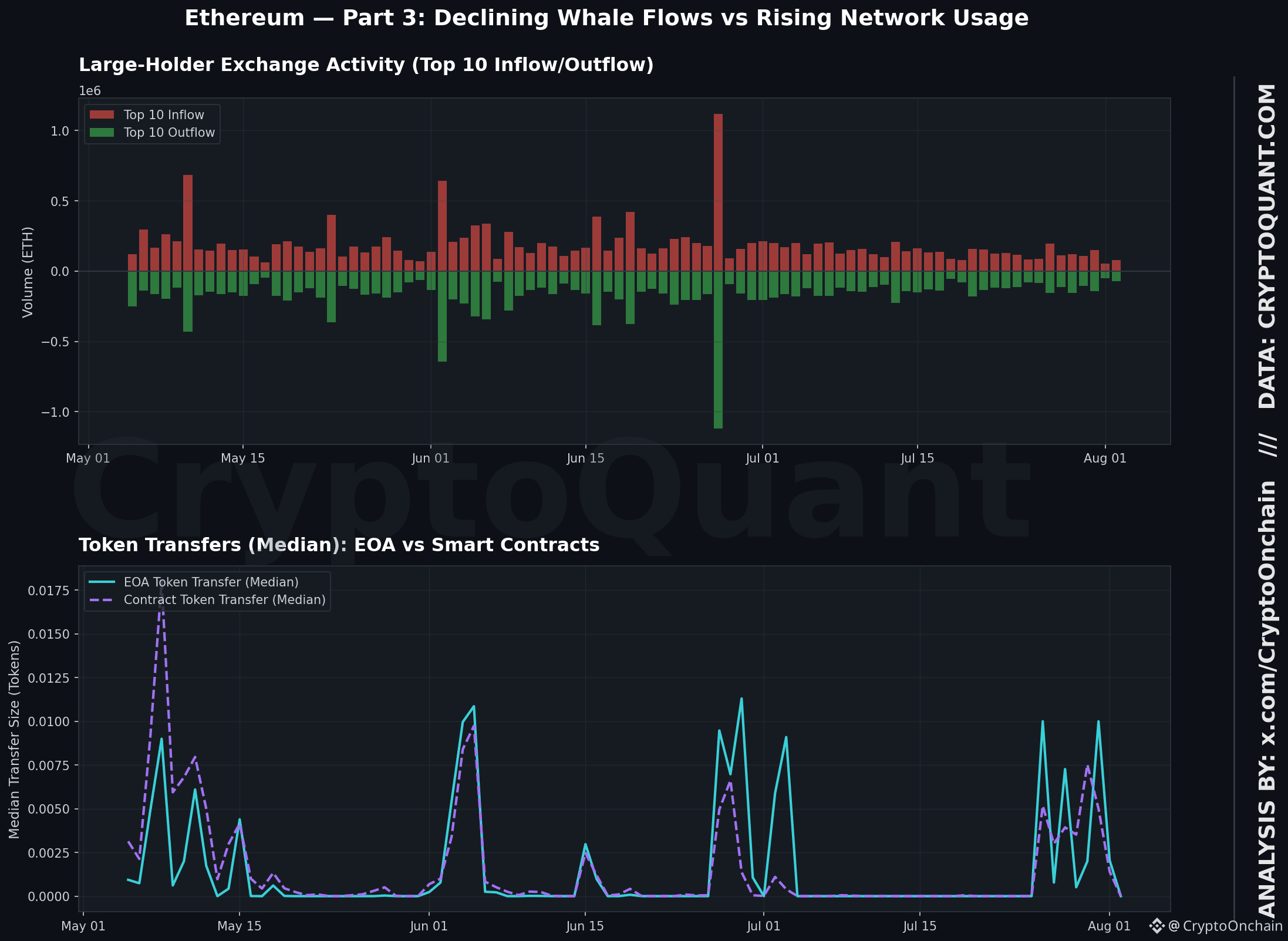Click the "Volume (ETH)" axis label
Screen dimensions: 1288x941
tap(28, 272)
